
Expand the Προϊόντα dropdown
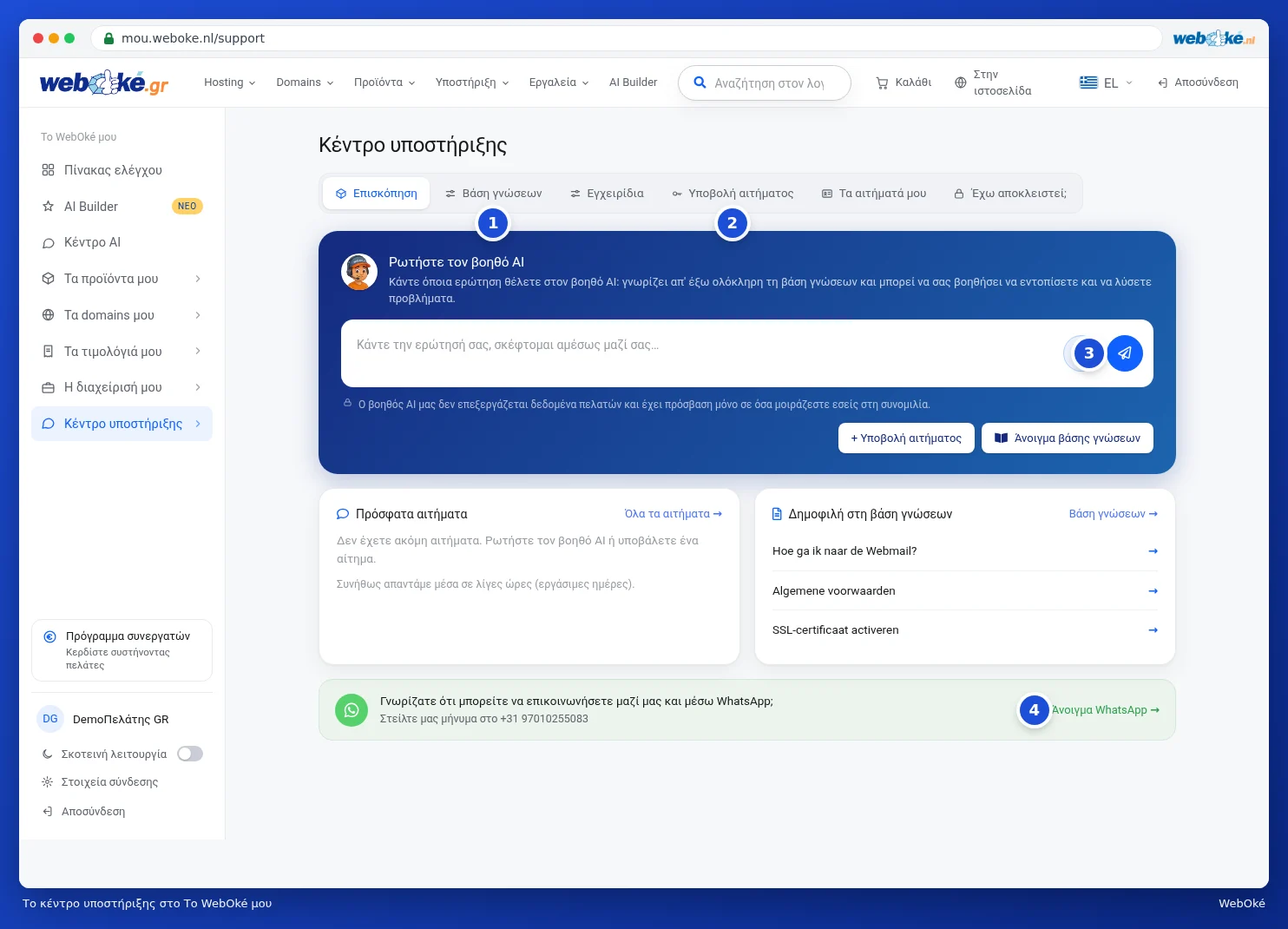click(x=384, y=82)
